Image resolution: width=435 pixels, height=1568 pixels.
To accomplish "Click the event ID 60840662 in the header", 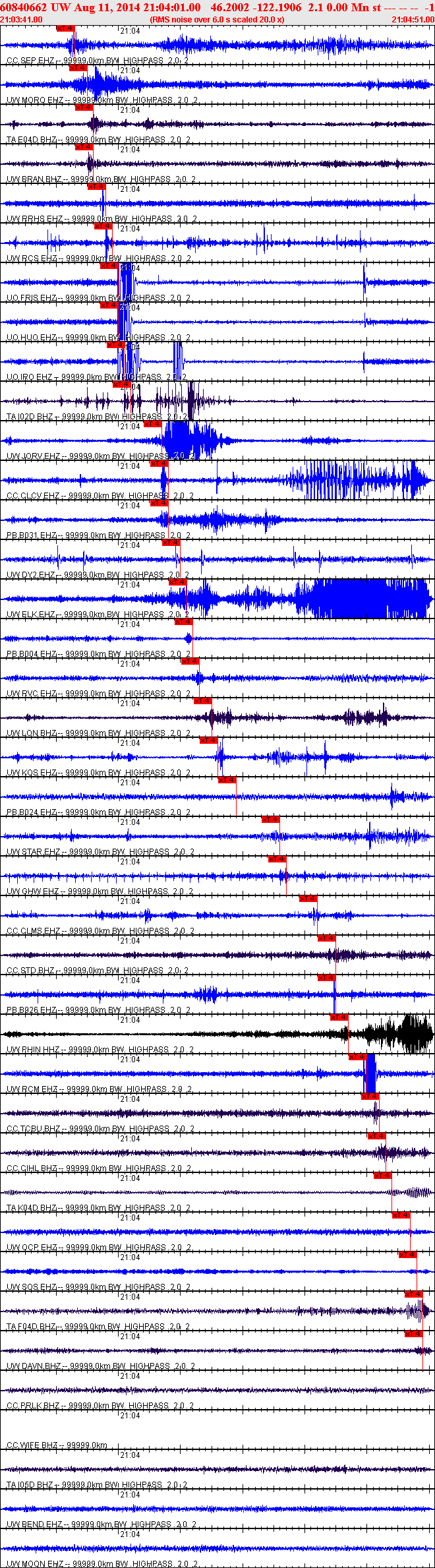I will (x=23, y=8).
